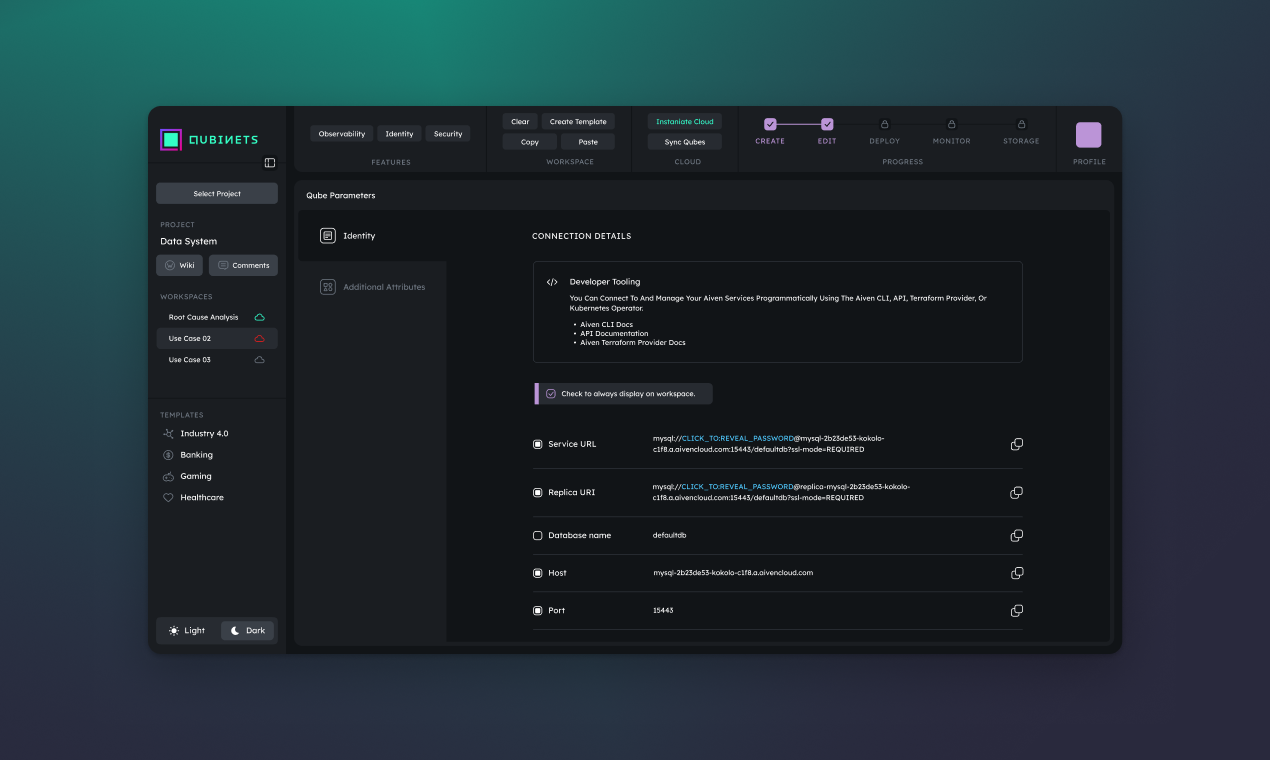Click the checked CREATE progress step
Image resolution: width=1270 pixels, height=760 pixels.
pos(770,124)
